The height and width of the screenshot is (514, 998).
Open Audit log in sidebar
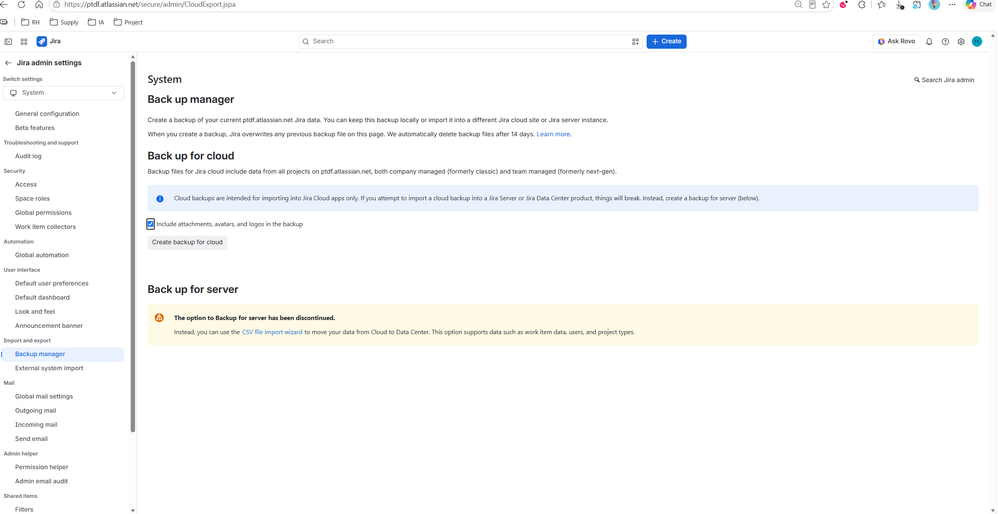28,156
